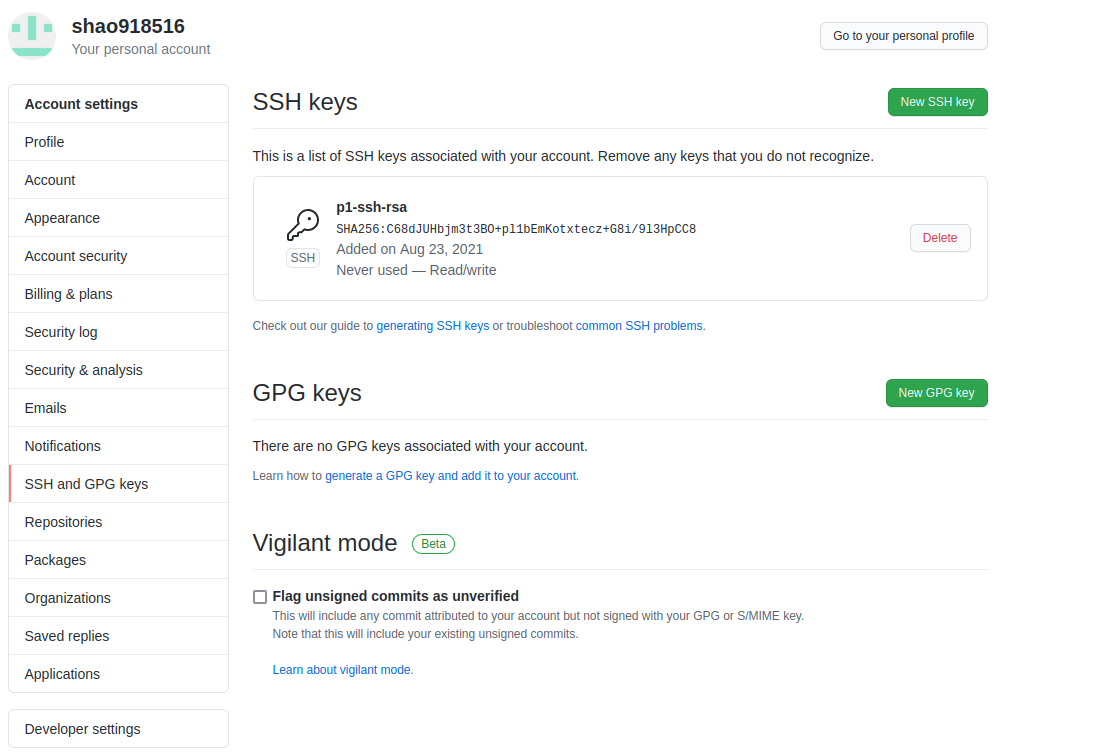This screenshot has height=752, width=1112.
Task: Select Security & analysis item
Action: (118, 370)
